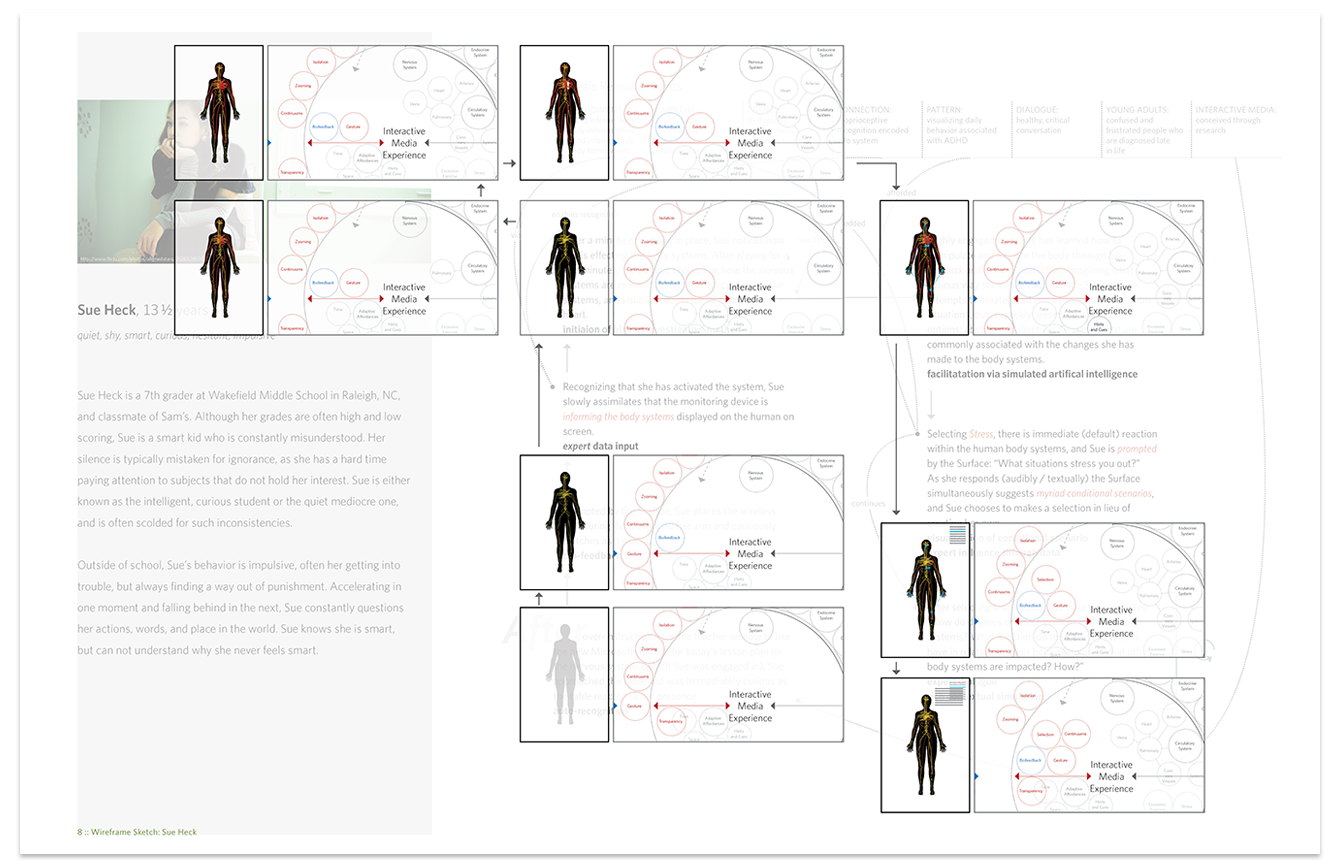
Task: Click Gesture bubble beside the grey silhouette panel
Action: [x=634, y=706]
